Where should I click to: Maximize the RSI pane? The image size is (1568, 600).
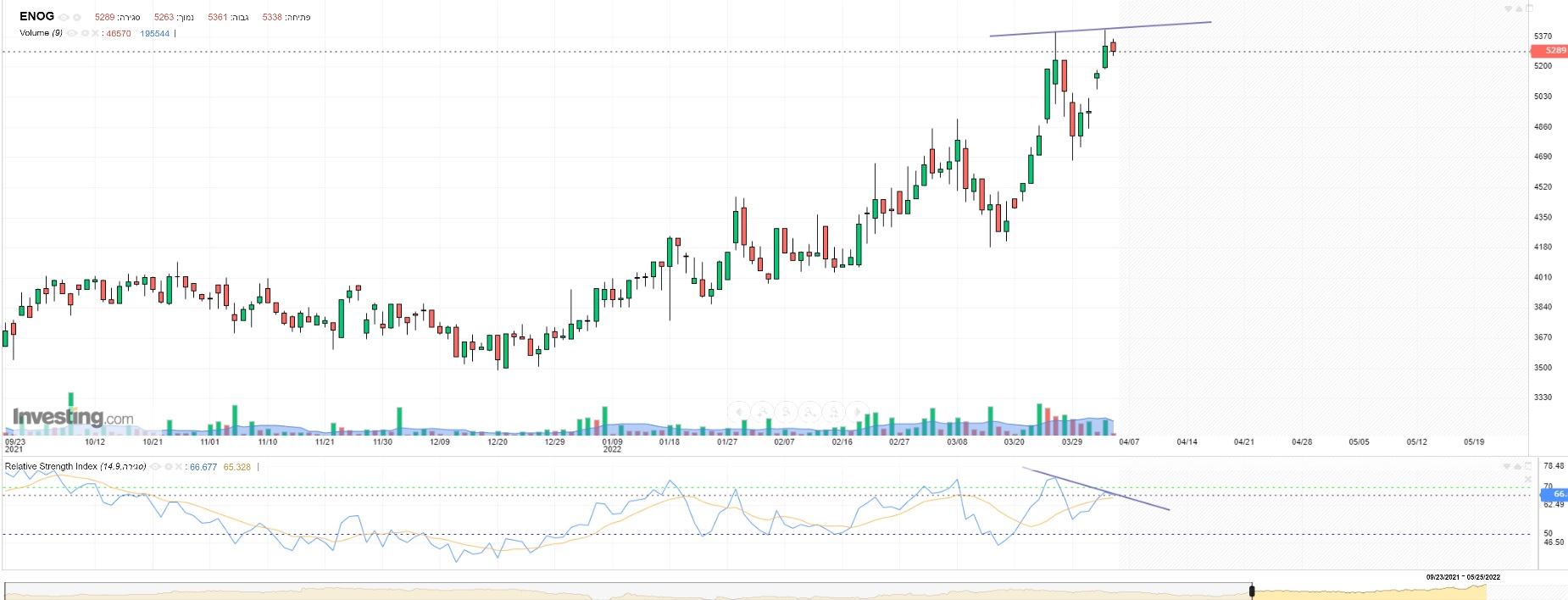click(x=1528, y=465)
